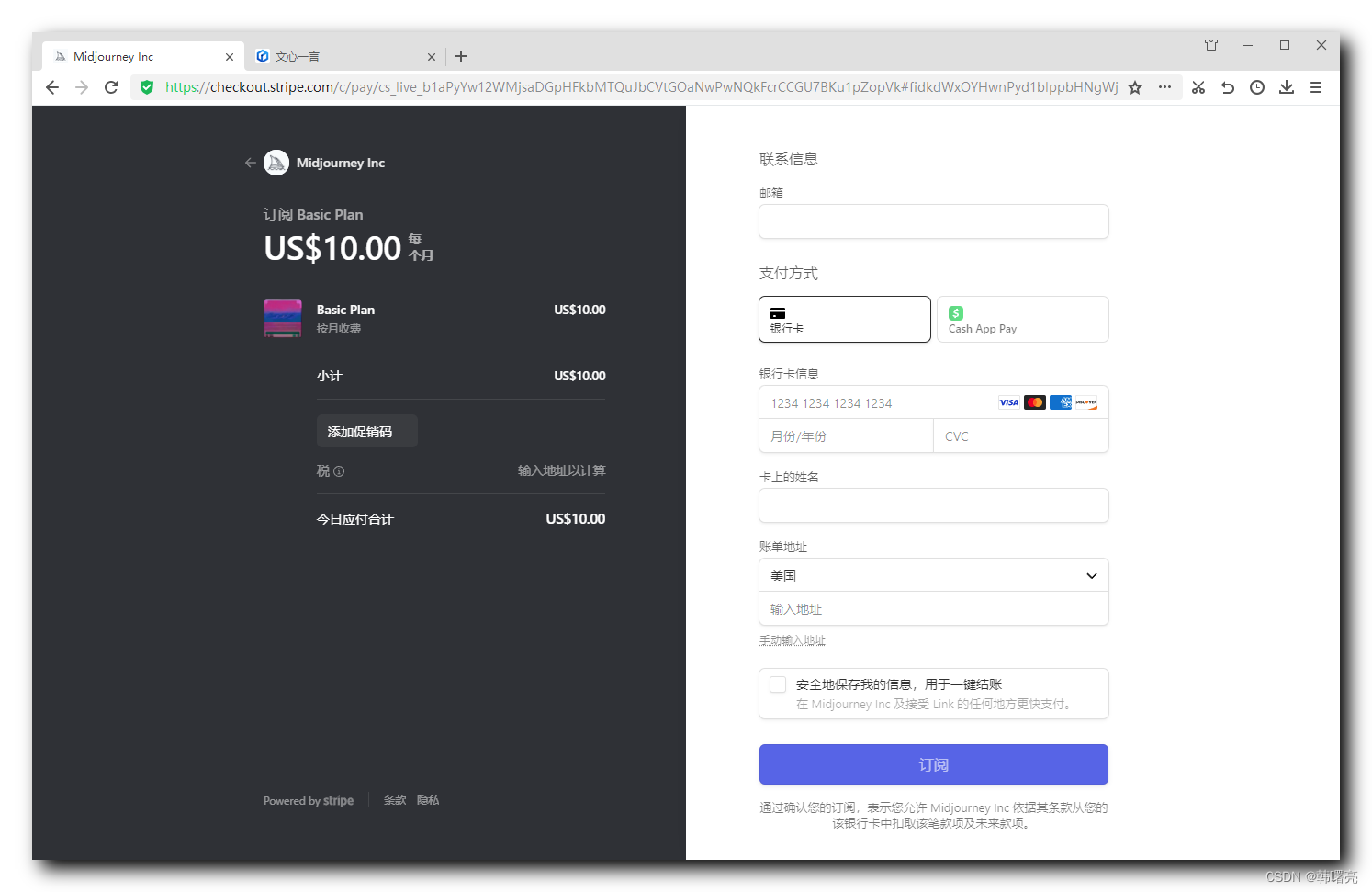
Task: Click the Visa card brand icon
Action: pyautogui.click(x=1009, y=402)
